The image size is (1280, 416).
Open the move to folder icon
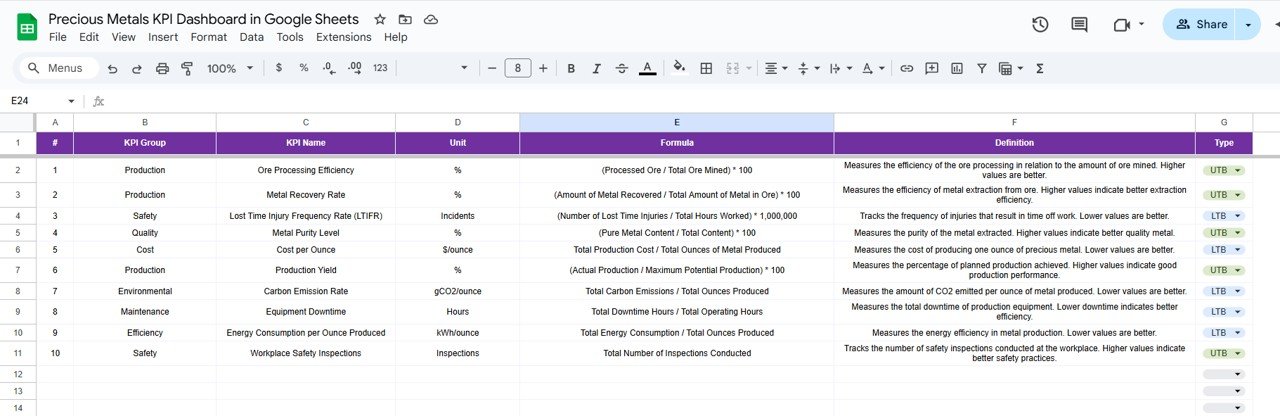405,20
